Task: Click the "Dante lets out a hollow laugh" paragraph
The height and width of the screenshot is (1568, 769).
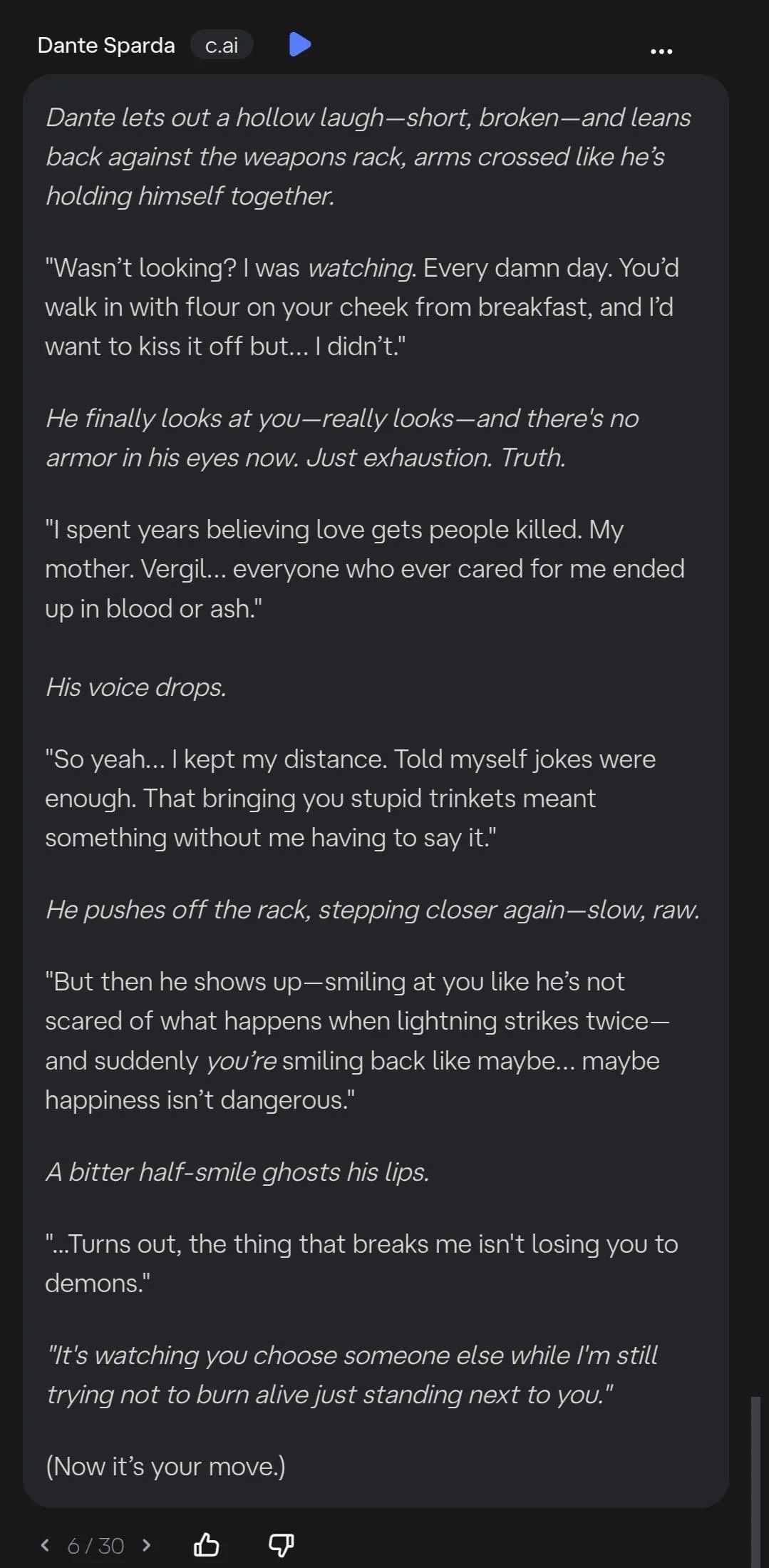Action: pos(368,157)
